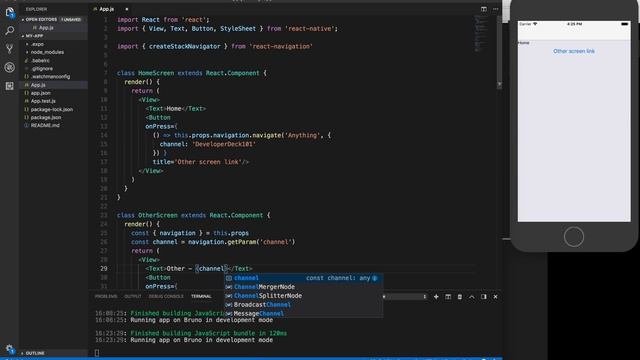Image resolution: width=640 pixels, height=360 pixels.
Task: Switch to the OUTPUT panel tab
Action: tap(133, 297)
